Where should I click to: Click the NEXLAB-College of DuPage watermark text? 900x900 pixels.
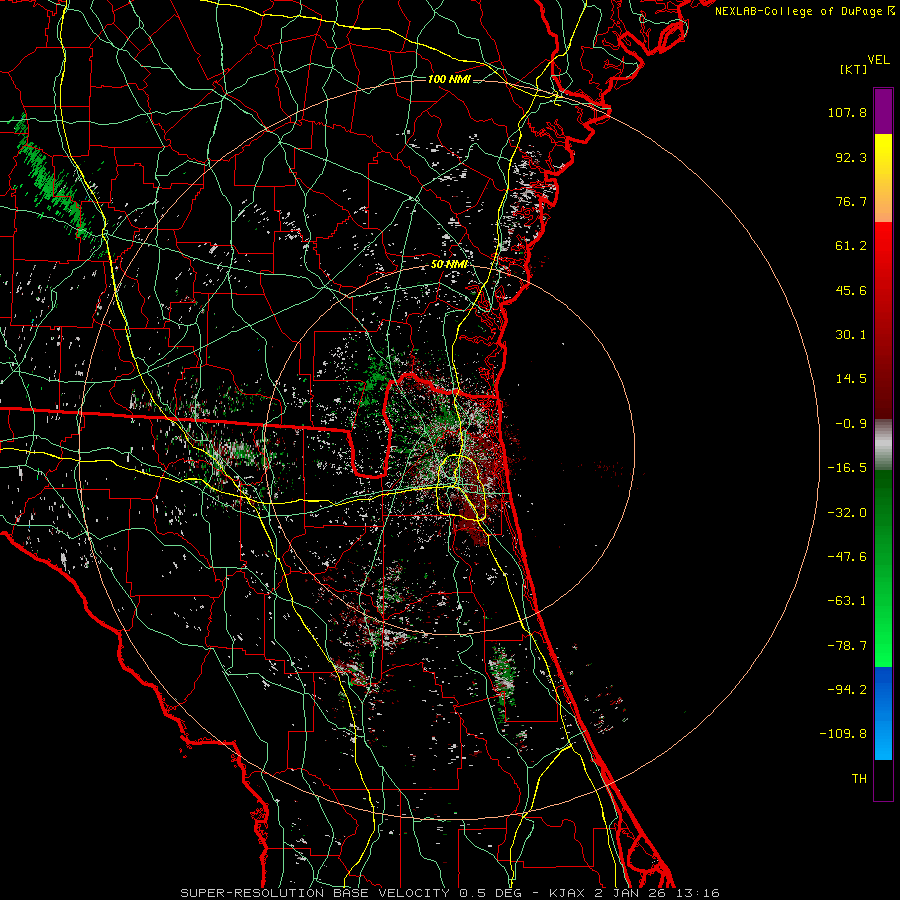[804, 11]
